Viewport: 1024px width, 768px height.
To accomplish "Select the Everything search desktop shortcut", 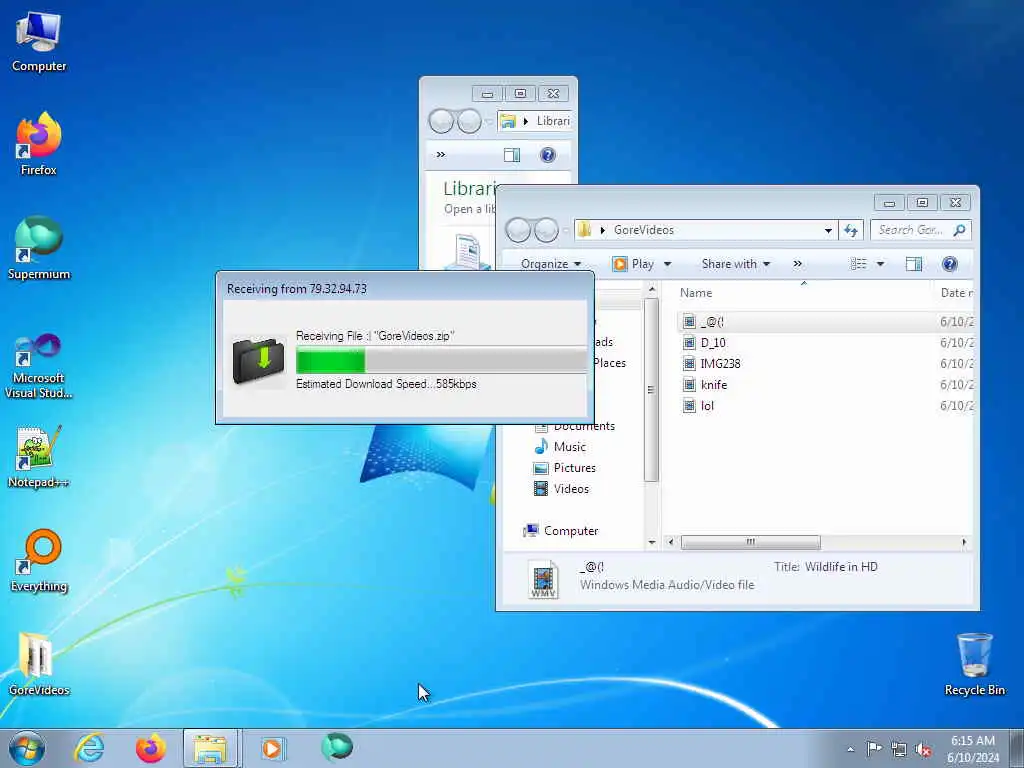I will pos(39,560).
